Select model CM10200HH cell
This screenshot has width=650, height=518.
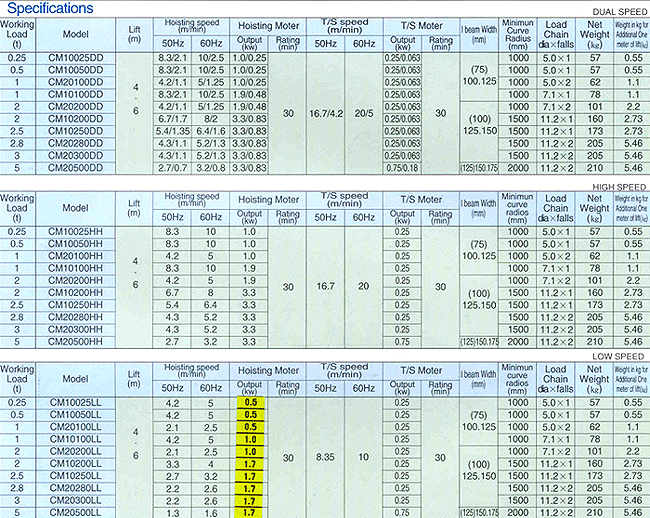75,293
